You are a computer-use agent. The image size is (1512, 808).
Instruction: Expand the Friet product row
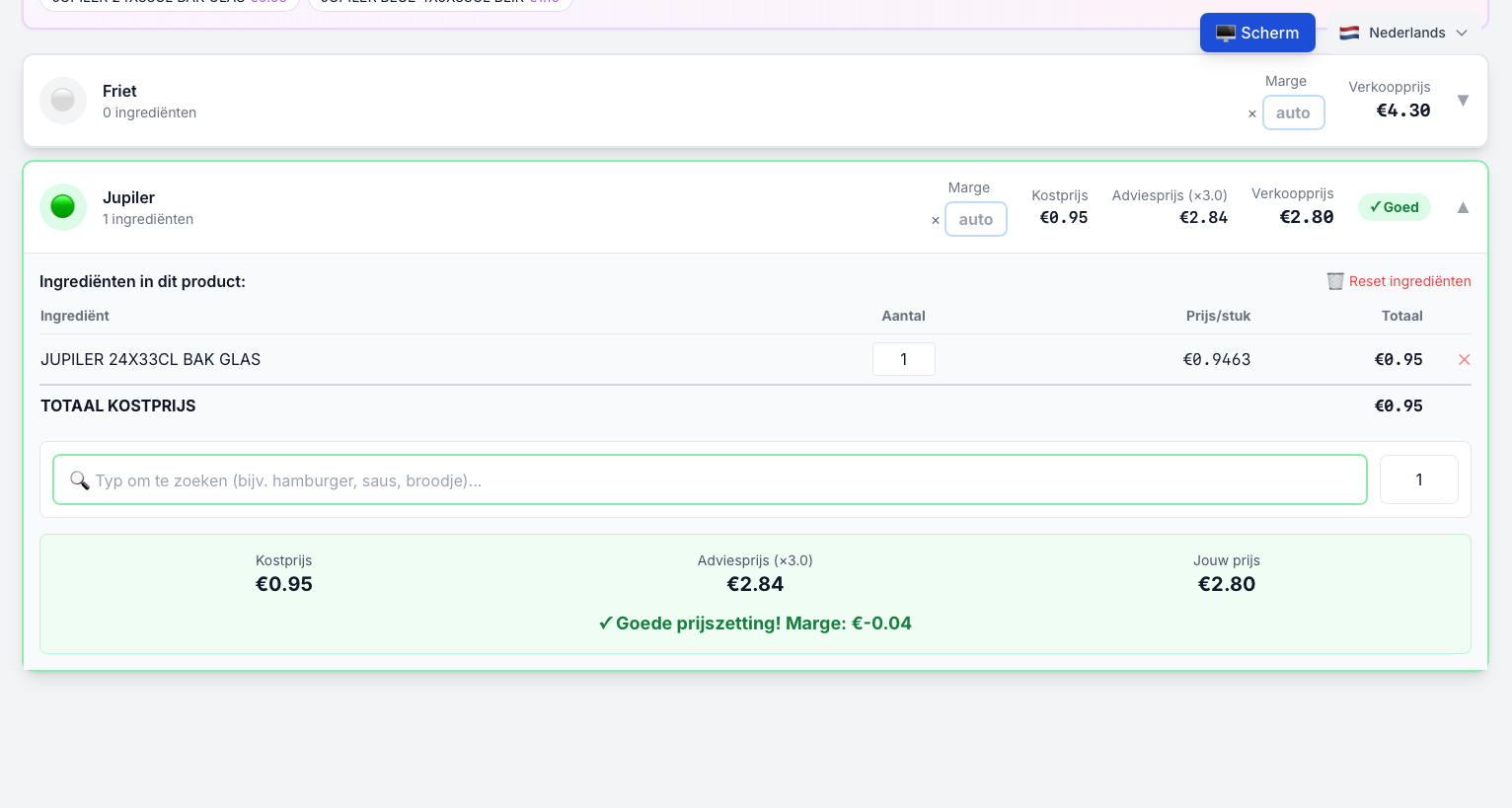[1463, 100]
